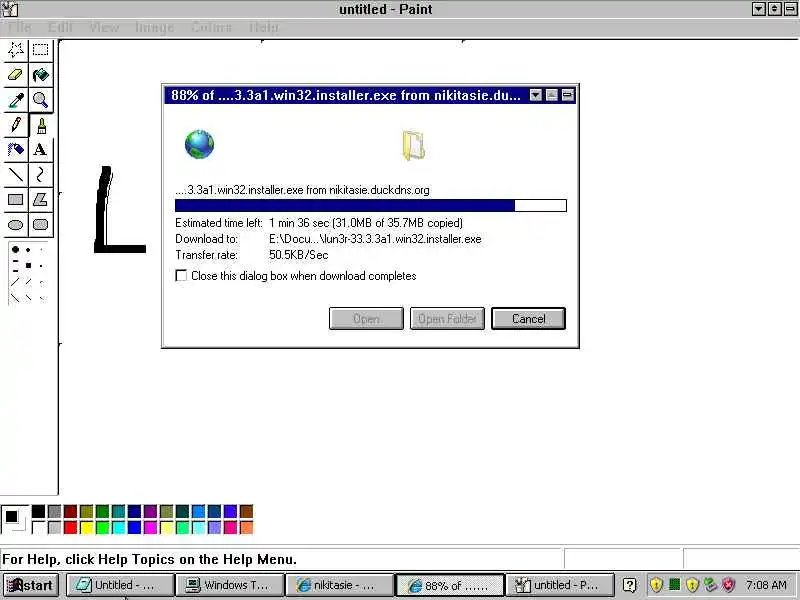
Task: Select the magenta color swatch
Action: point(151,527)
